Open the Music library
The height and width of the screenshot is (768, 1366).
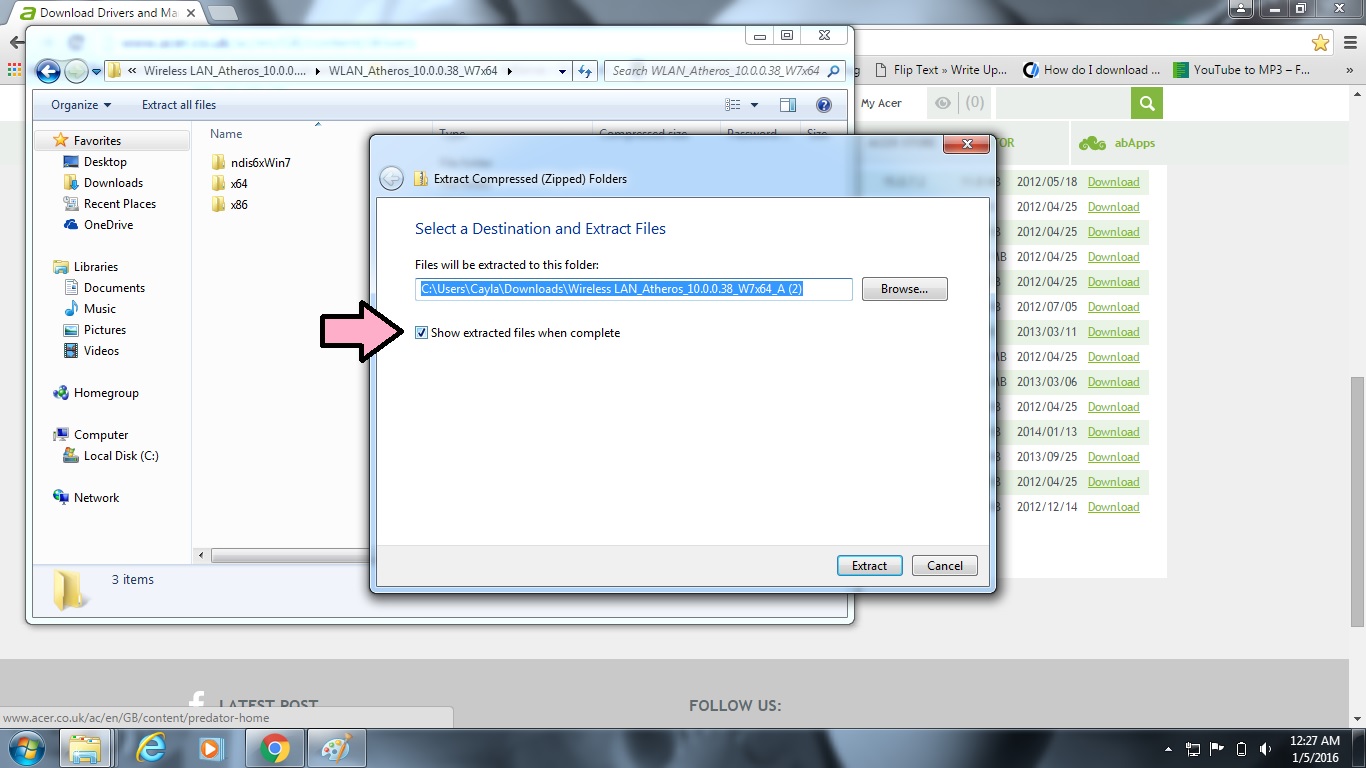[99, 309]
